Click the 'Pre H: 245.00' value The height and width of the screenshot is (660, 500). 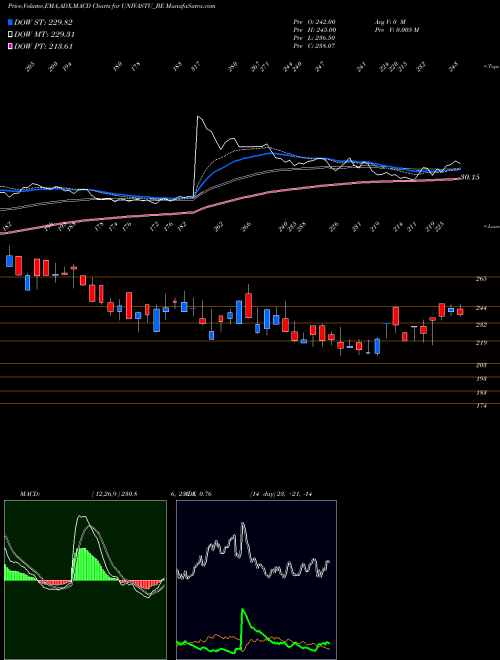click(x=314, y=30)
